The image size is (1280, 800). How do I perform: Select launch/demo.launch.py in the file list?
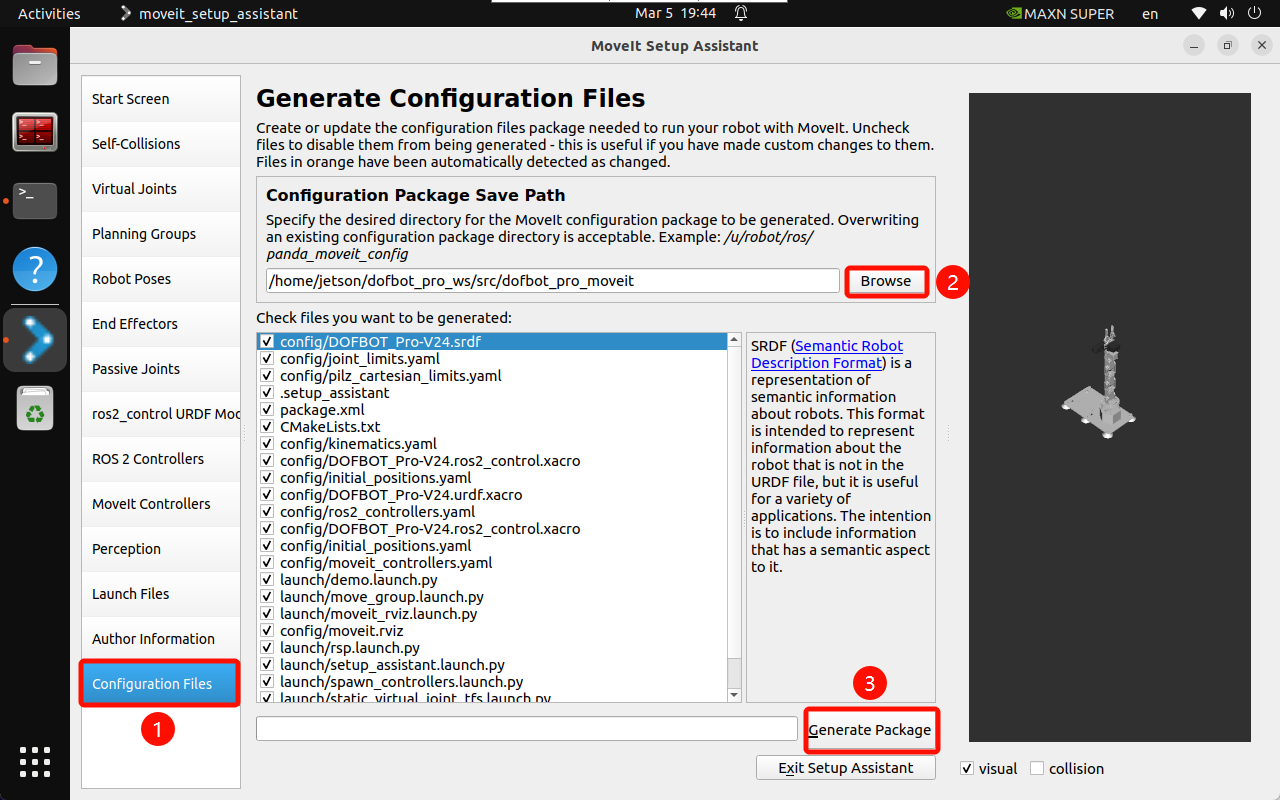(x=359, y=580)
